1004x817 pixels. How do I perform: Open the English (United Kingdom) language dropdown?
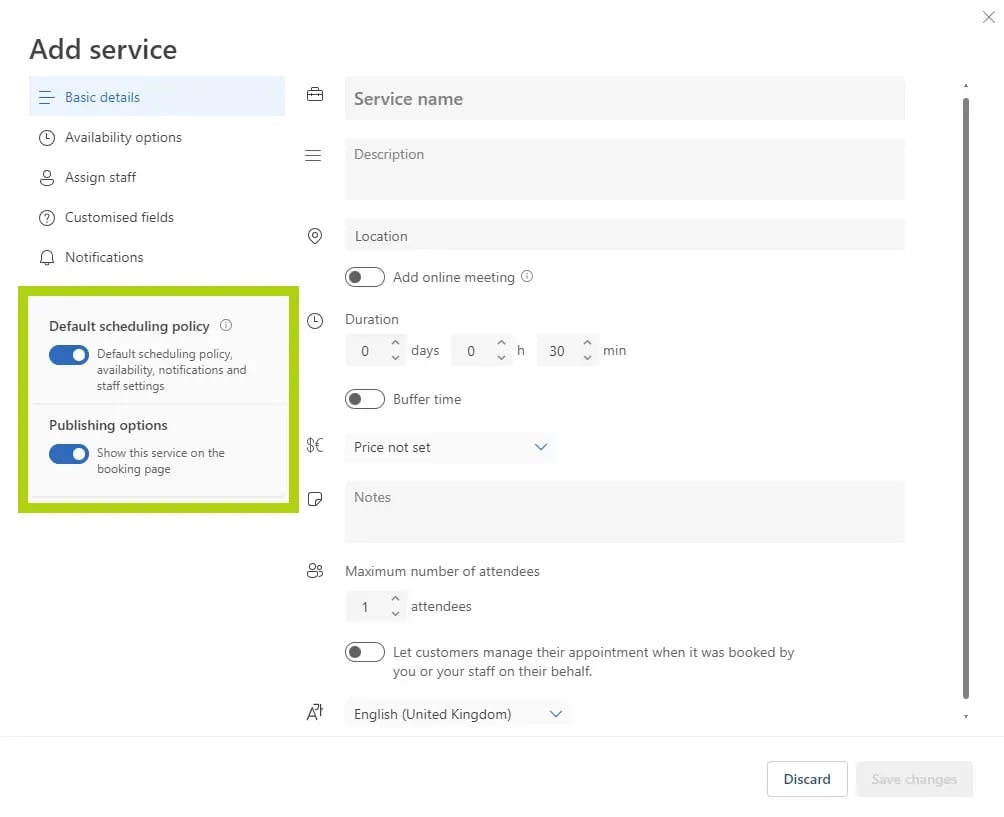(457, 713)
